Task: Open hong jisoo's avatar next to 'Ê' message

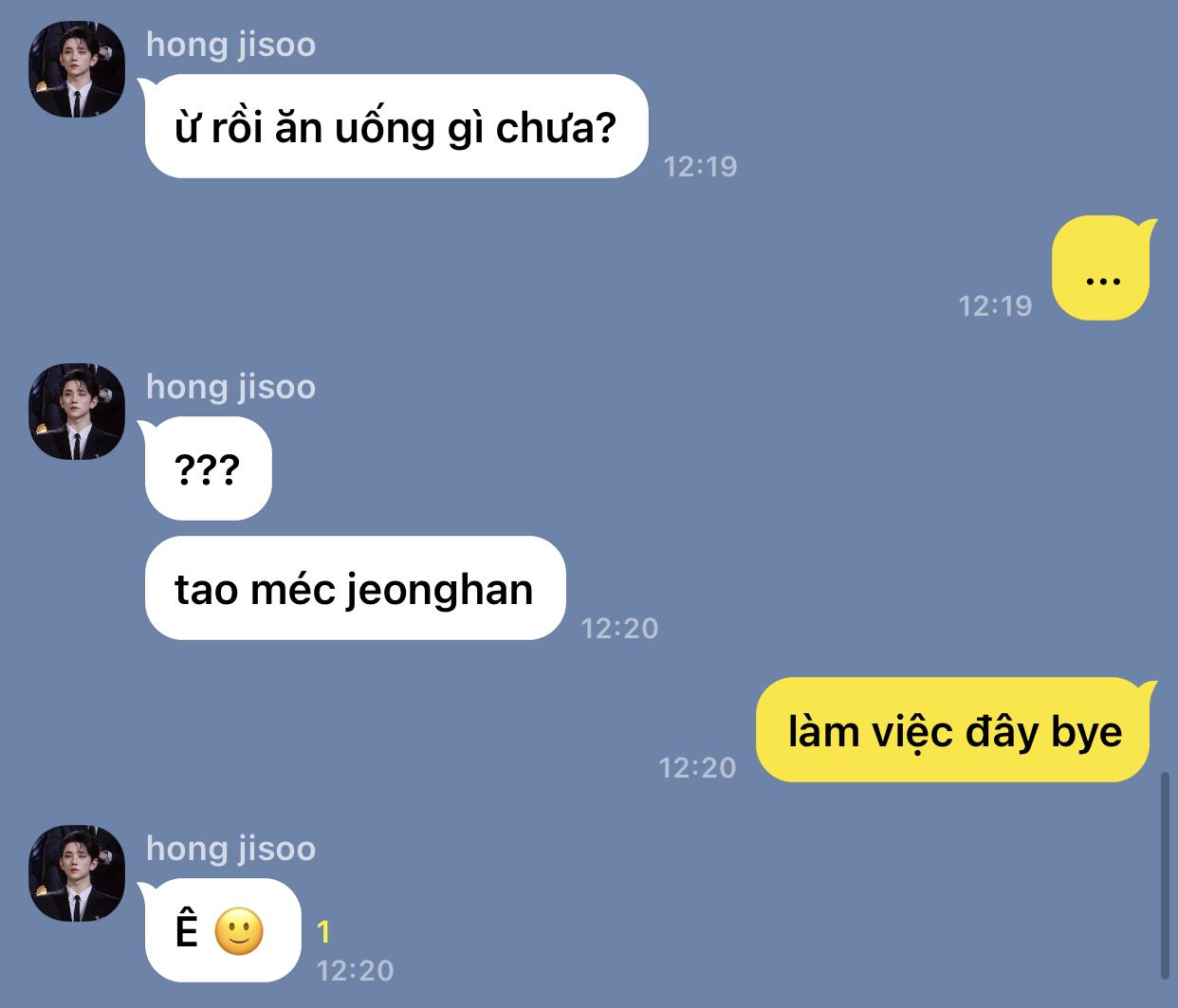Action: tap(77, 873)
